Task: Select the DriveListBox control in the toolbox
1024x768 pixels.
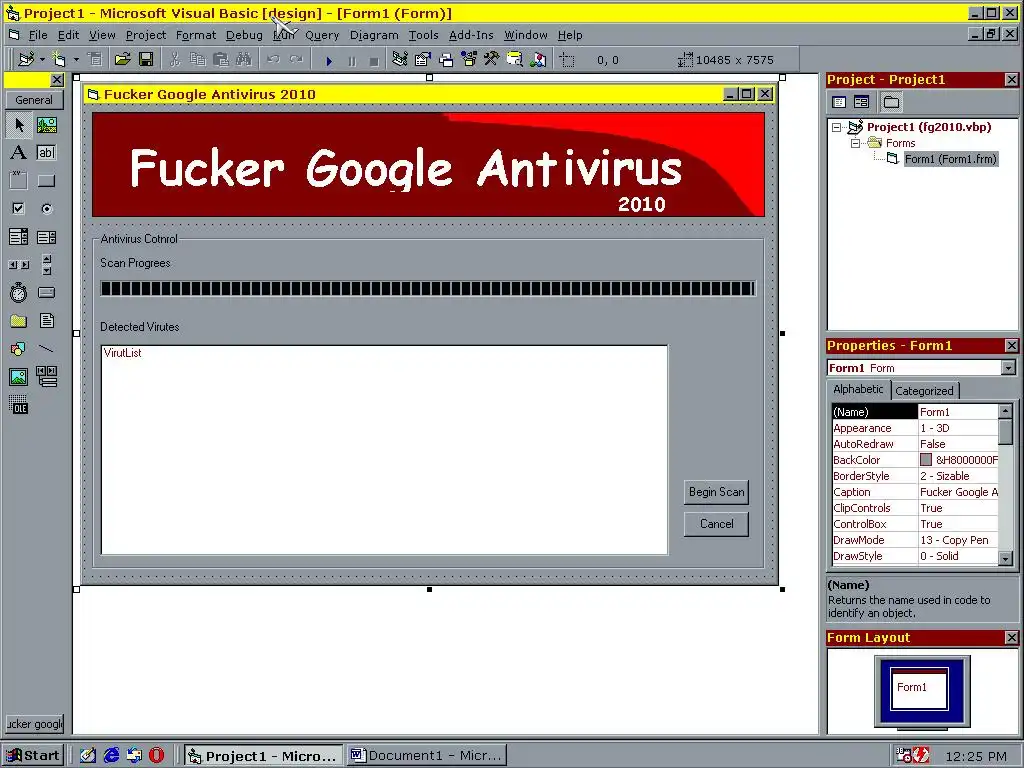Action: [46, 293]
